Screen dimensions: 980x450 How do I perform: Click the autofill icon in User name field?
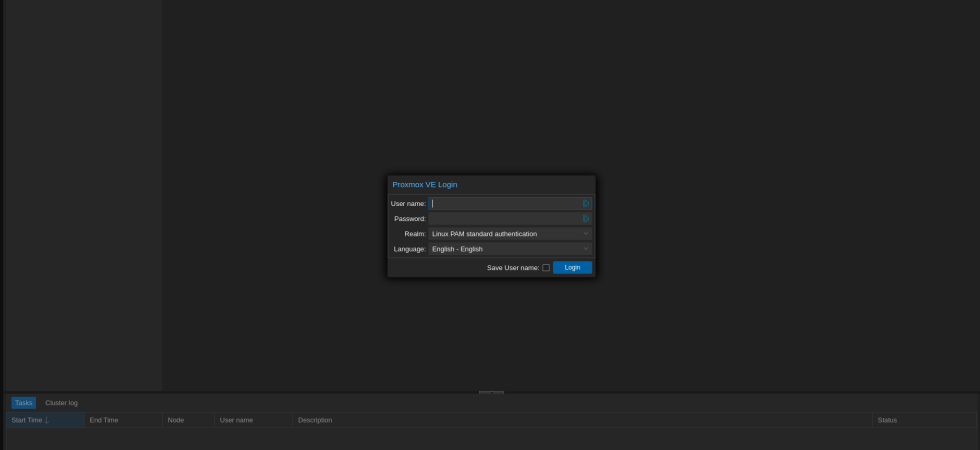[x=586, y=204]
